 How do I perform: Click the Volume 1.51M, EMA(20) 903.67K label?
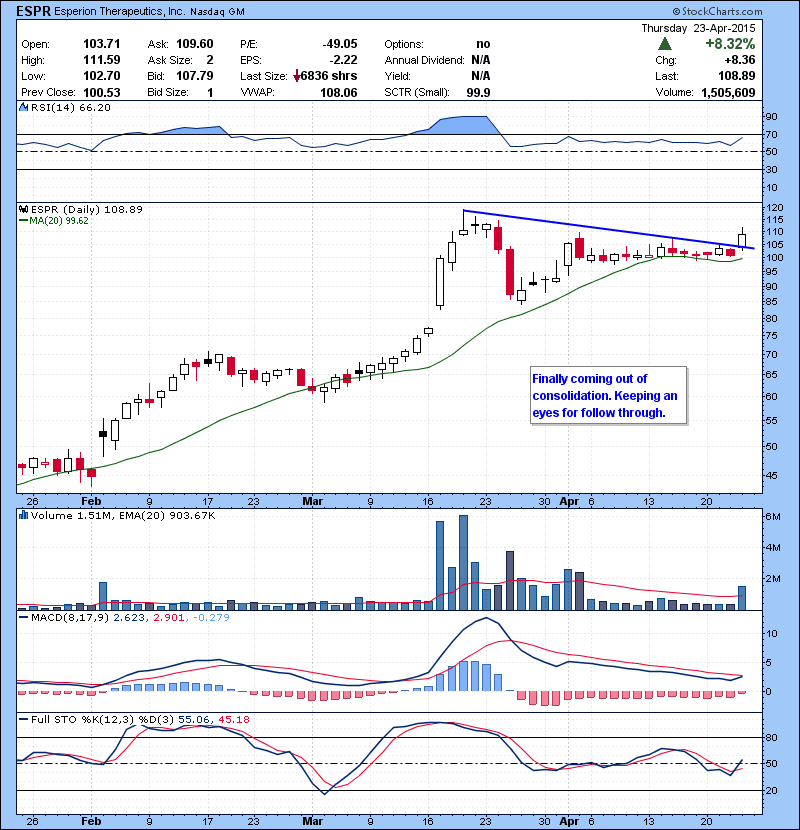pyautogui.click(x=123, y=515)
